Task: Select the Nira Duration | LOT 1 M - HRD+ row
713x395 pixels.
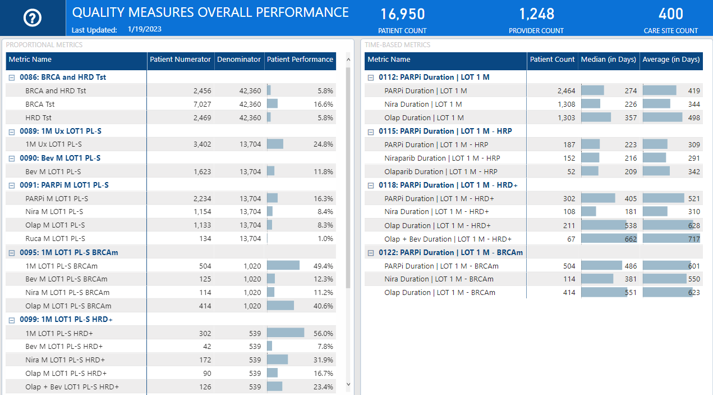Action: 534,212
